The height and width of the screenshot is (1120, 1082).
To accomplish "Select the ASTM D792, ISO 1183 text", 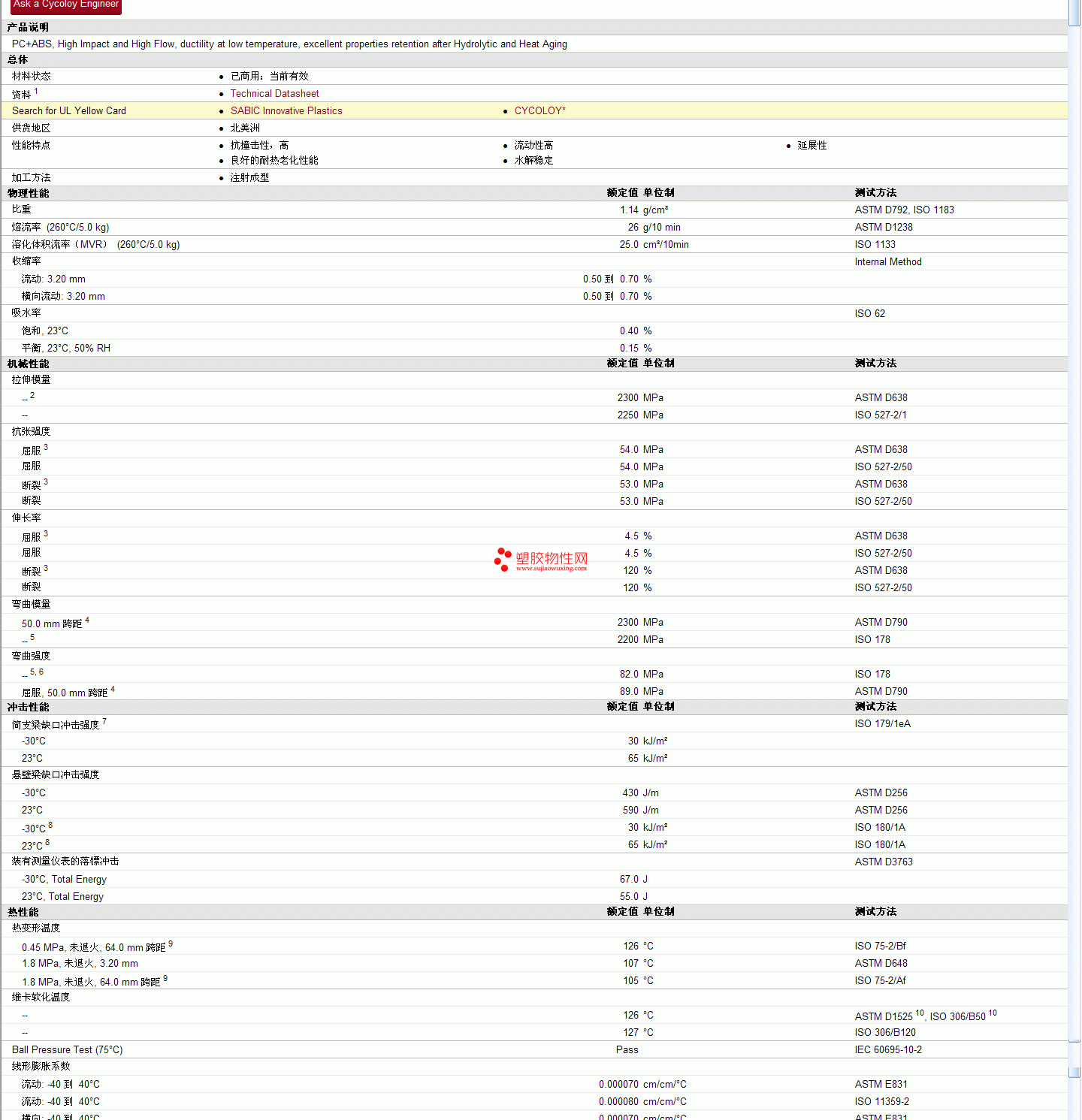I will 904,210.
